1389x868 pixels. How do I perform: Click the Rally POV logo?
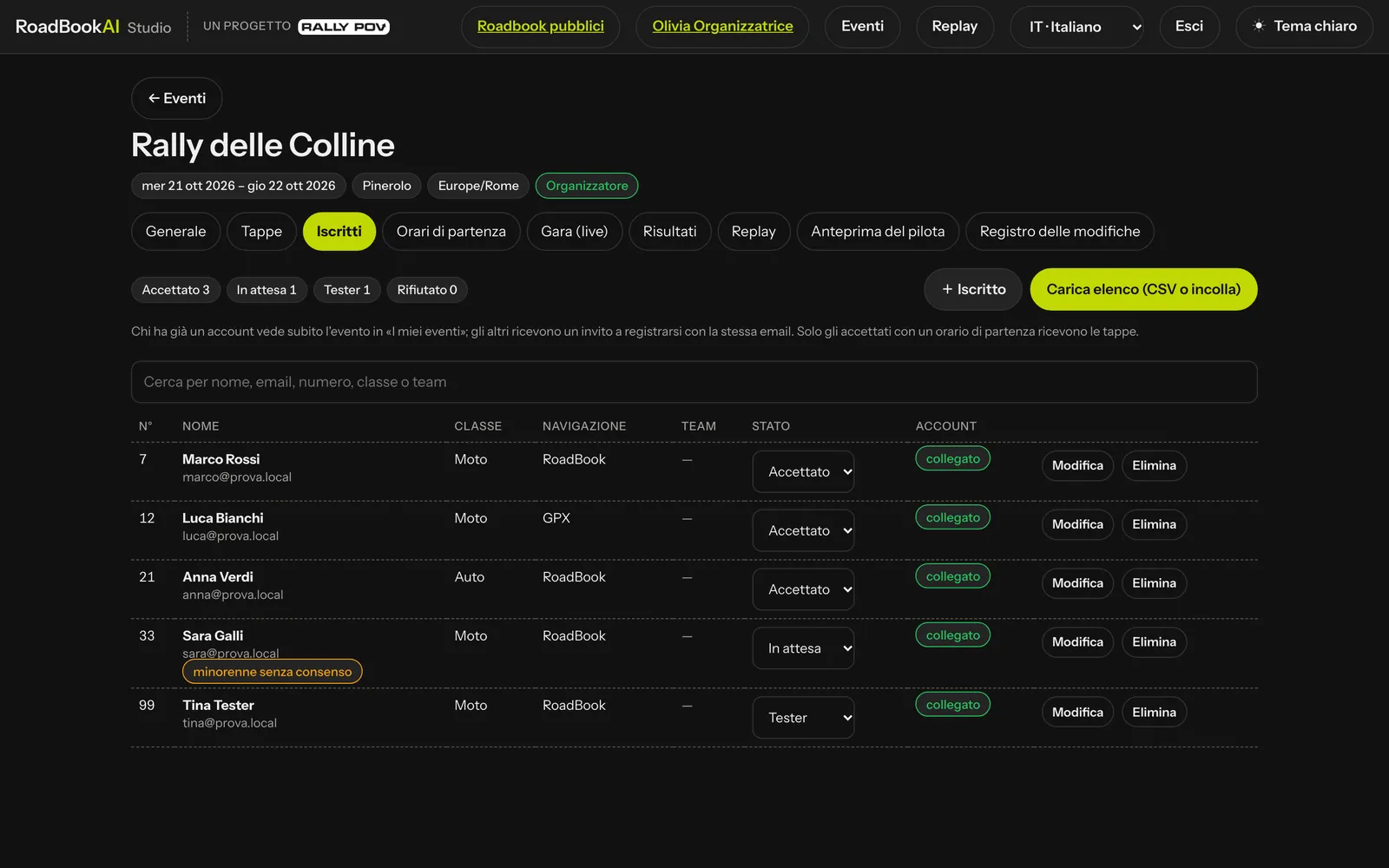(x=344, y=27)
